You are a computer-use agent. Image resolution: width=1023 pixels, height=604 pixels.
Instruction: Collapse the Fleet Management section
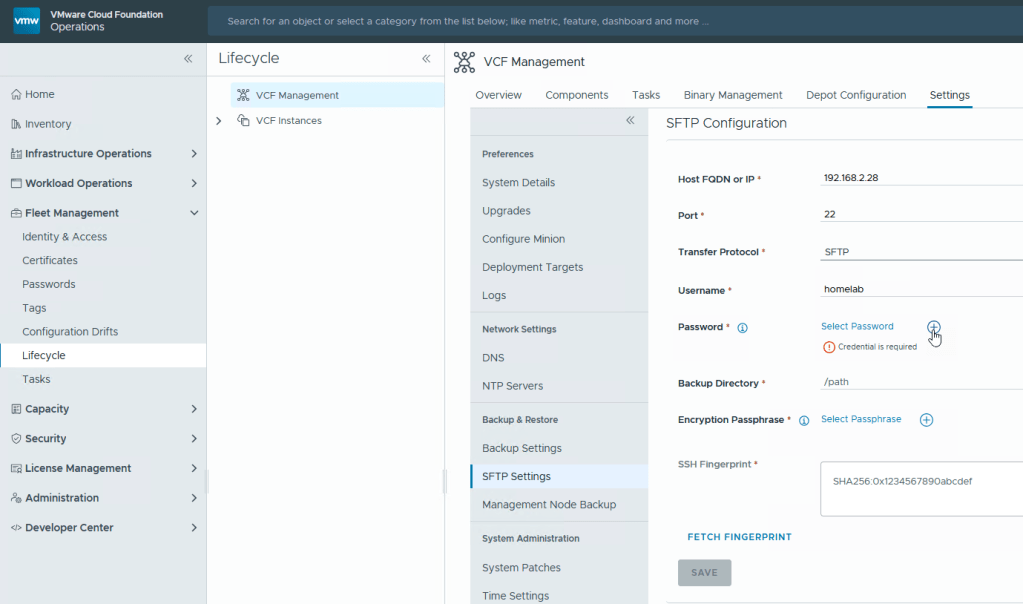click(x=194, y=213)
